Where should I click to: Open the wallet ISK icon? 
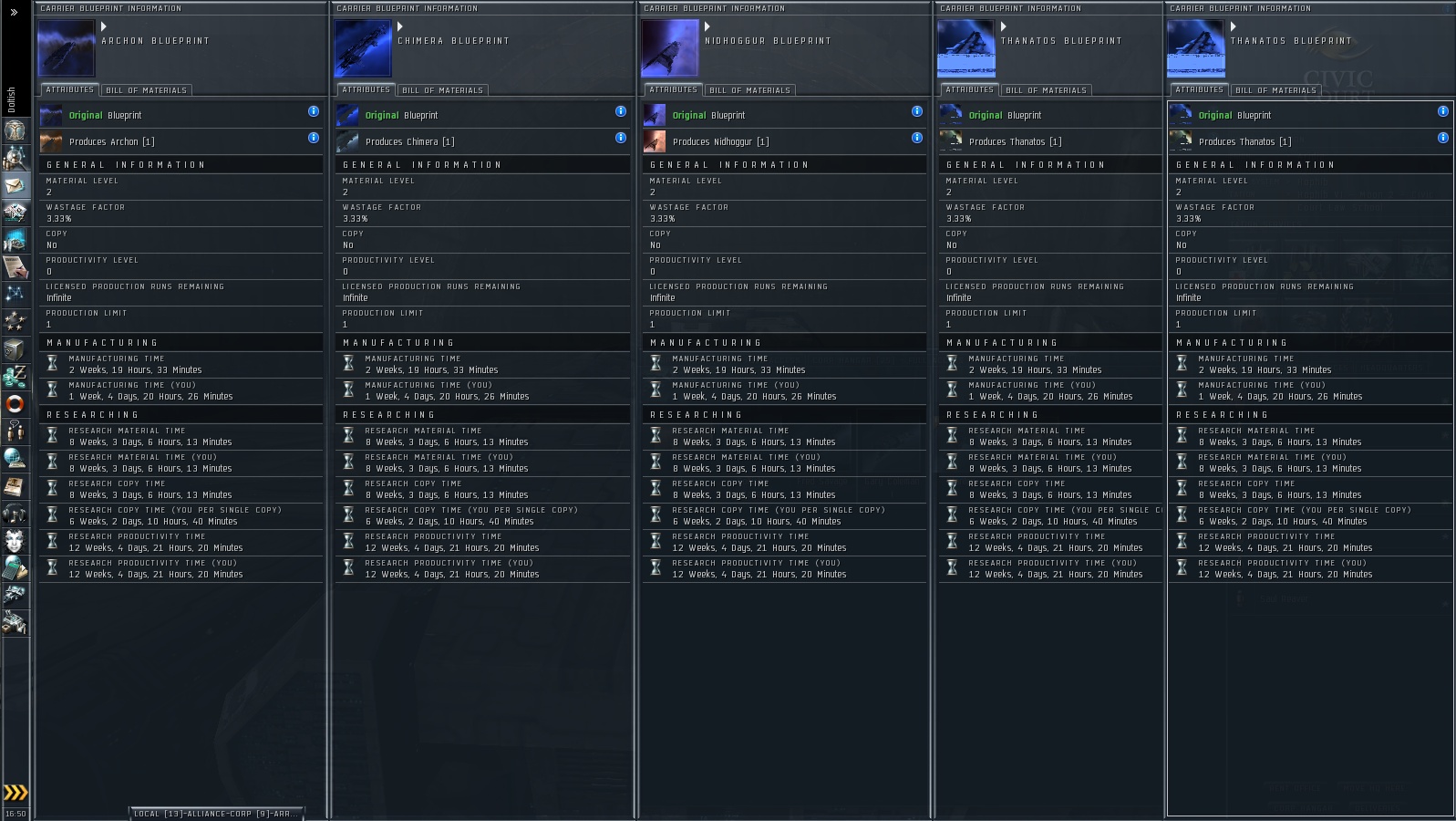tap(15, 376)
